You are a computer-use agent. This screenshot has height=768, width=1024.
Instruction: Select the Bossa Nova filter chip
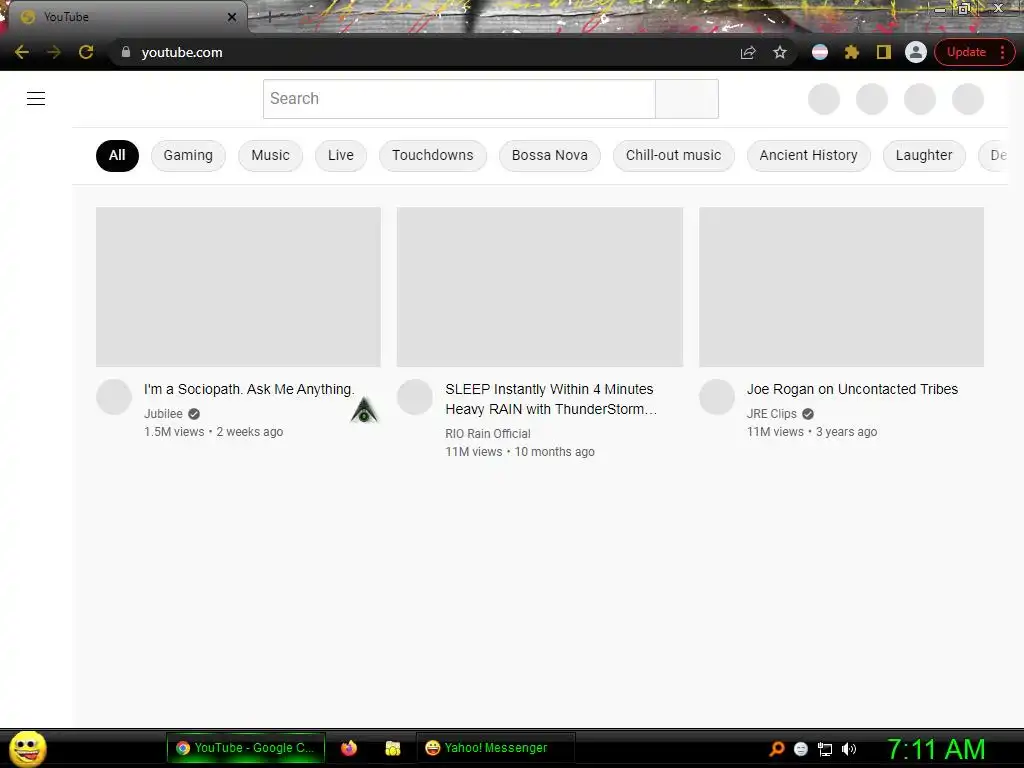point(550,155)
